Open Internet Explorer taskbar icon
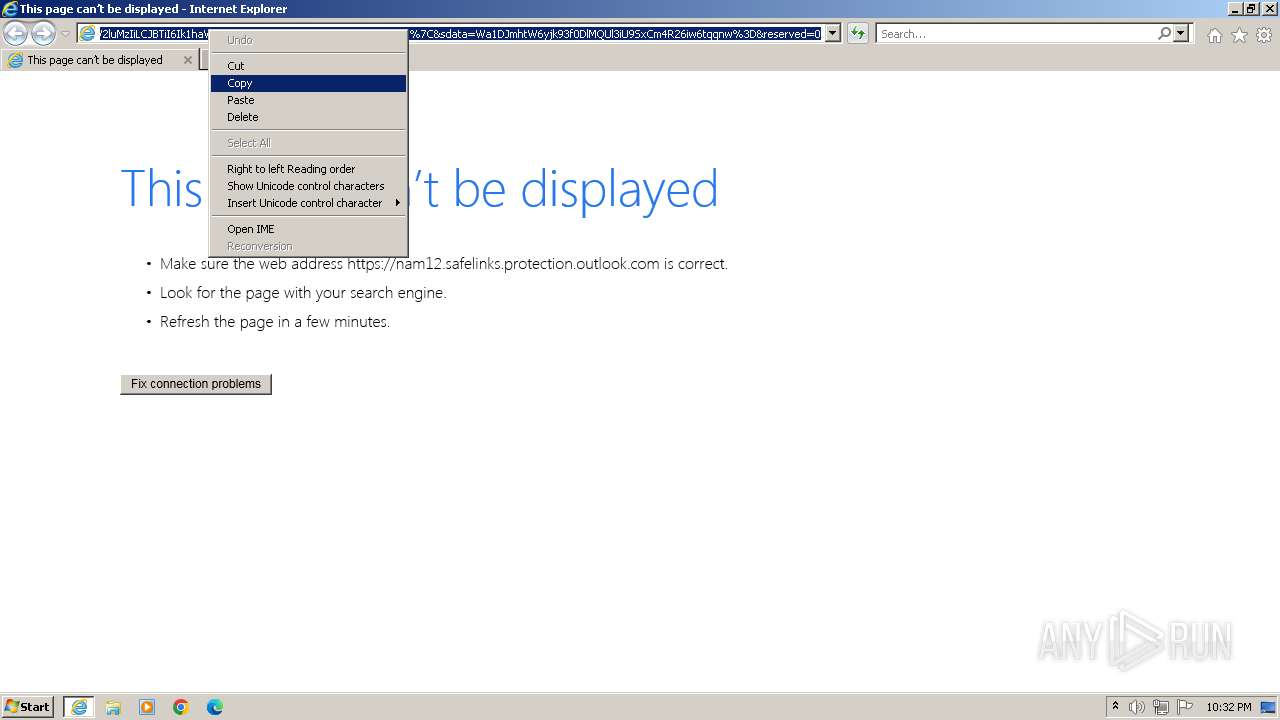The width and height of the screenshot is (1280, 720). (79, 707)
